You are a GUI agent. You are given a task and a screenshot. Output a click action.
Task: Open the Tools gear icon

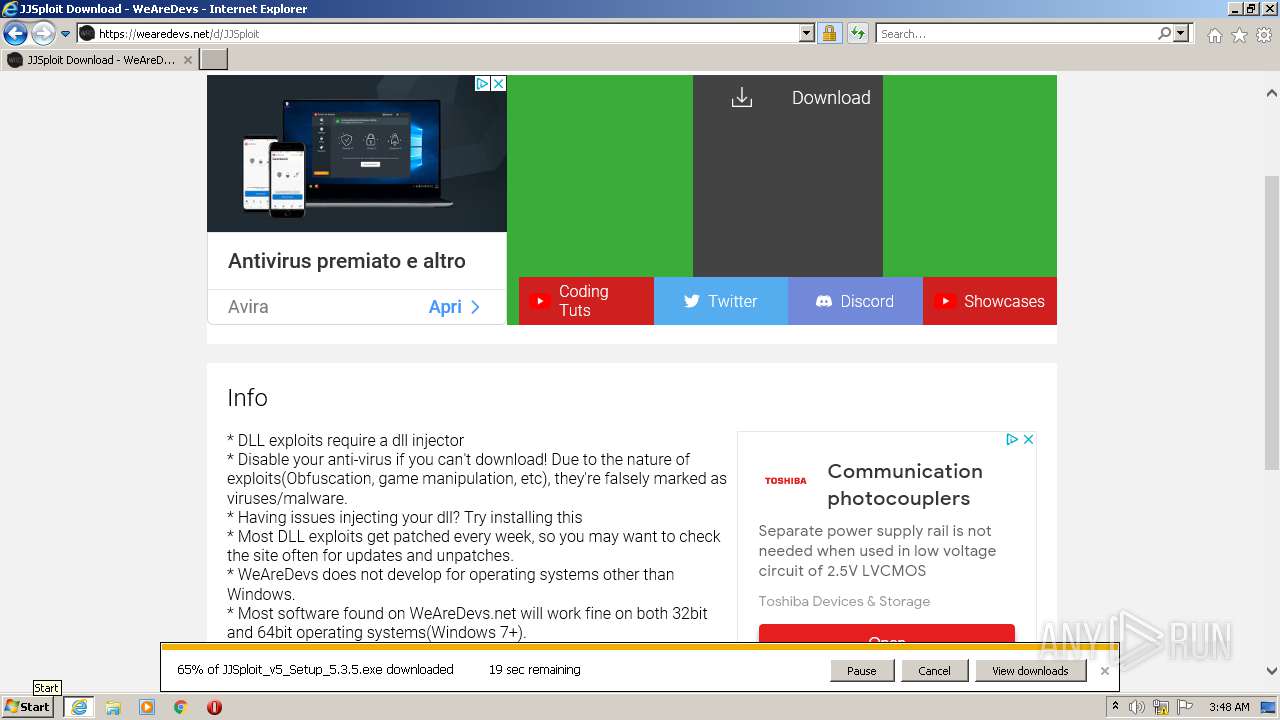(x=1264, y=35)
